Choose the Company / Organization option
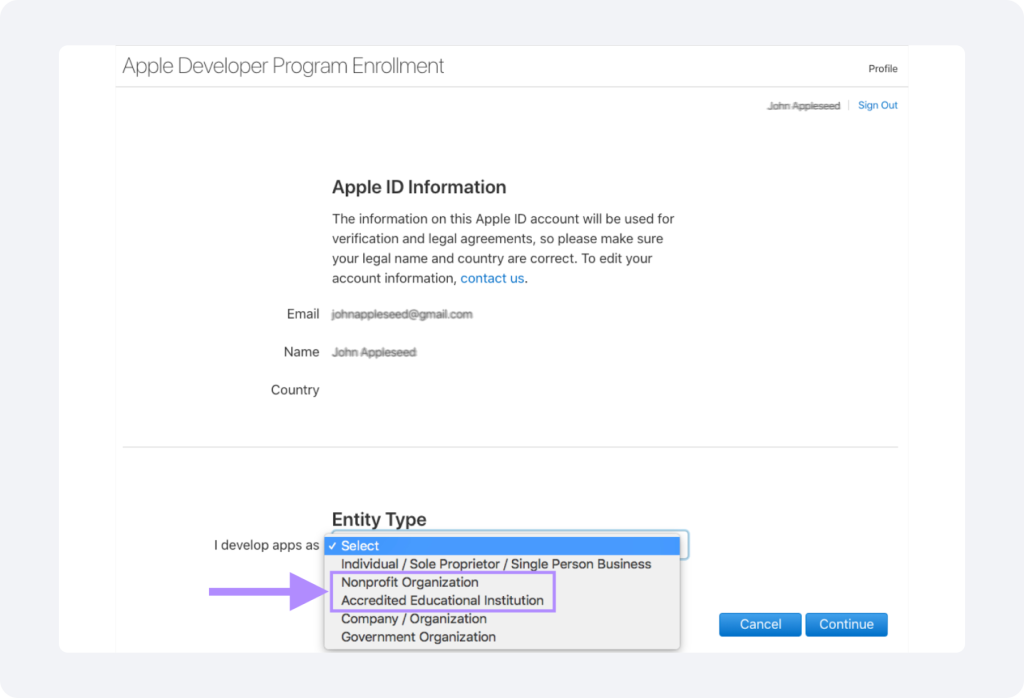Viewport: 1024px width, 698px height. pos(502,619)
